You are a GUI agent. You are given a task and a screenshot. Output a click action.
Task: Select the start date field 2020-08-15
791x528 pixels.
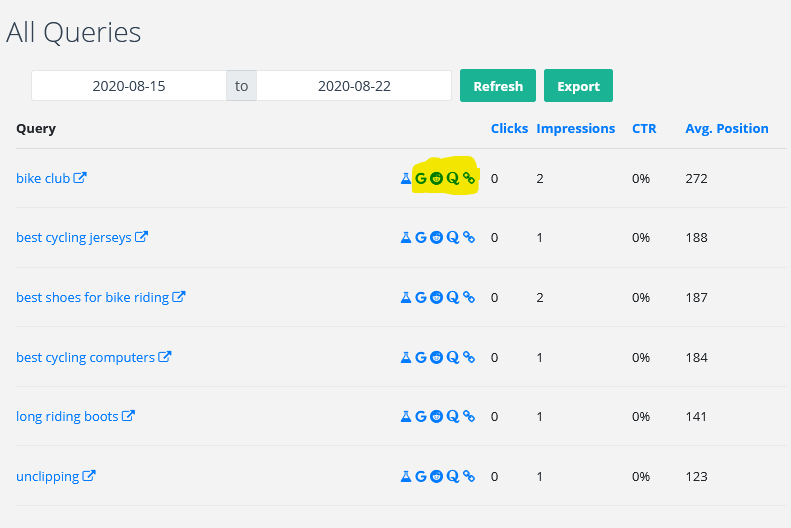click(x=129, y=86)
